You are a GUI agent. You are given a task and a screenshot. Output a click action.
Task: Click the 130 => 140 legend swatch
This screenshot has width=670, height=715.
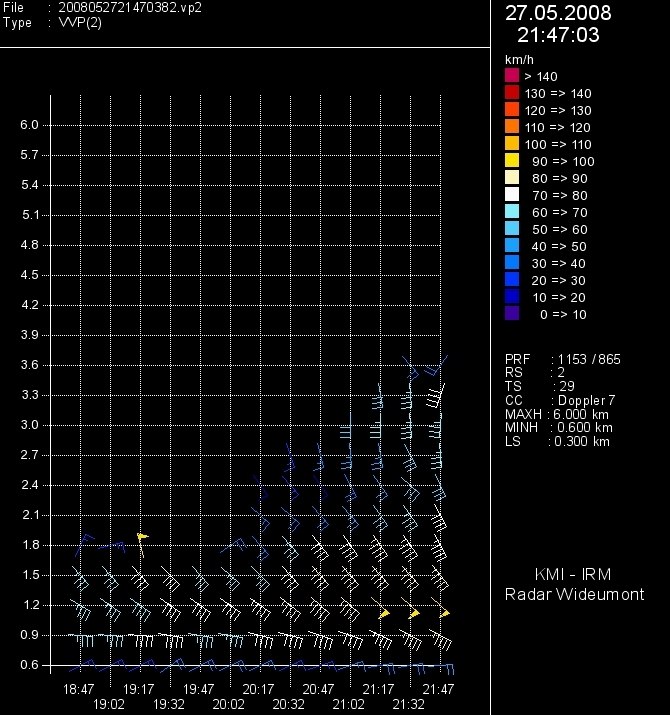512,92
